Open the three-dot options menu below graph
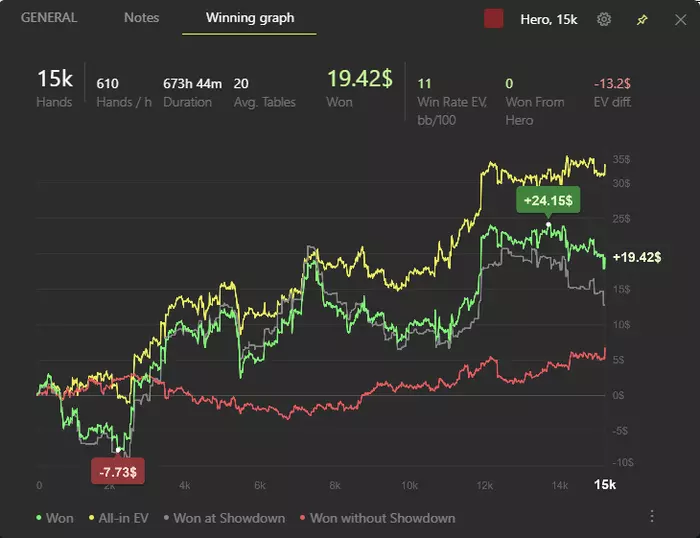Image resolution: width=700 pixels, height=538 pixels. [652, 516]
